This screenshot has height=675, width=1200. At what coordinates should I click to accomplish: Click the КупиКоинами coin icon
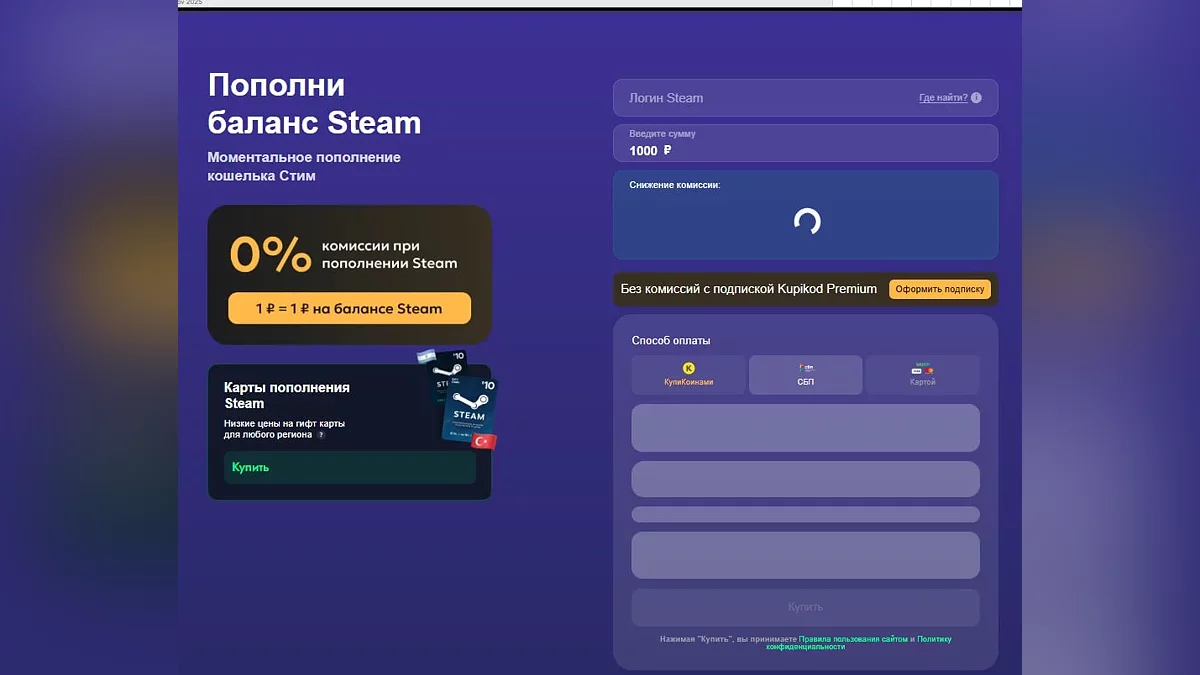688,369
